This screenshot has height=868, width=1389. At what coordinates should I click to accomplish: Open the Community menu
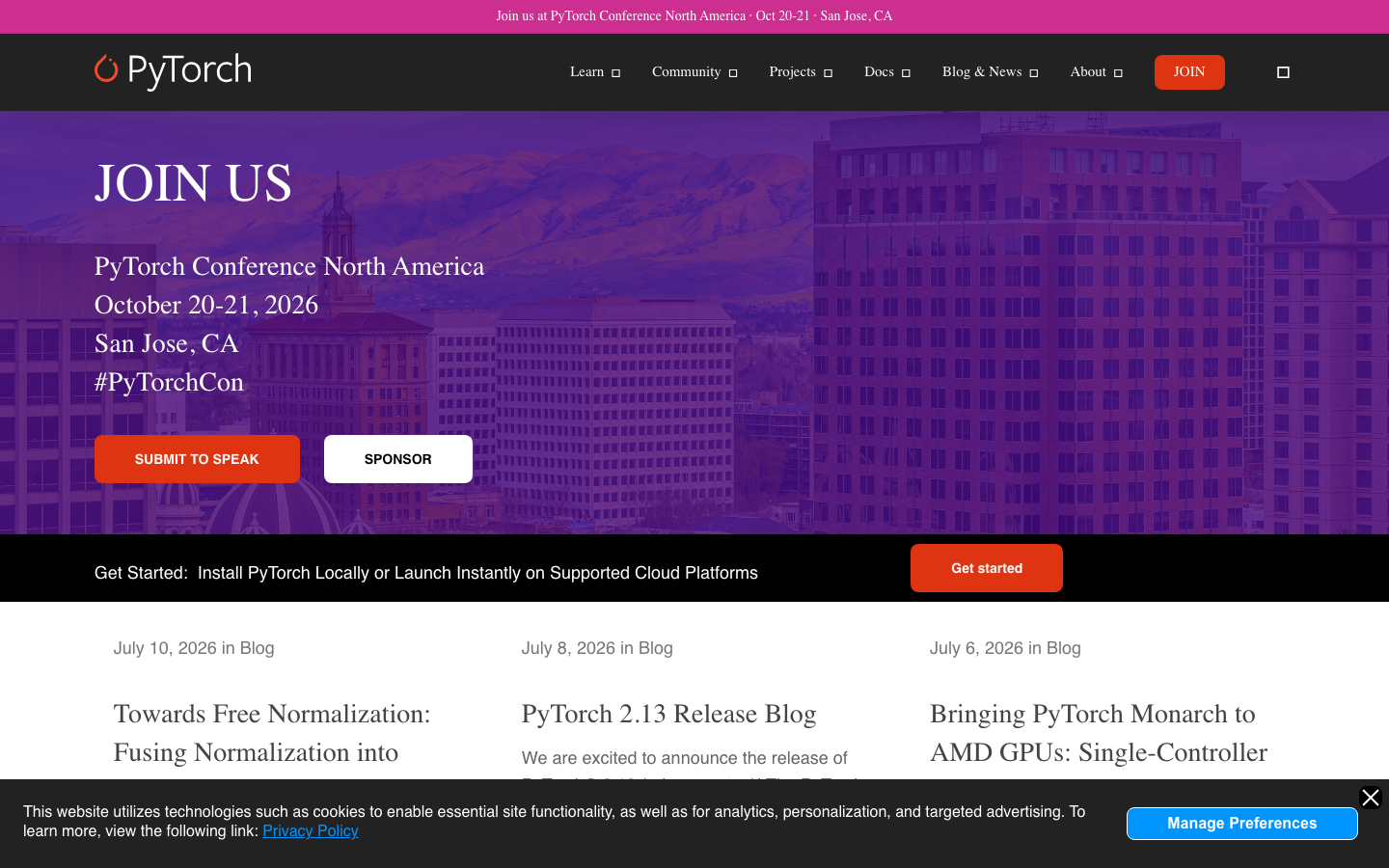[x=686, y=72]
